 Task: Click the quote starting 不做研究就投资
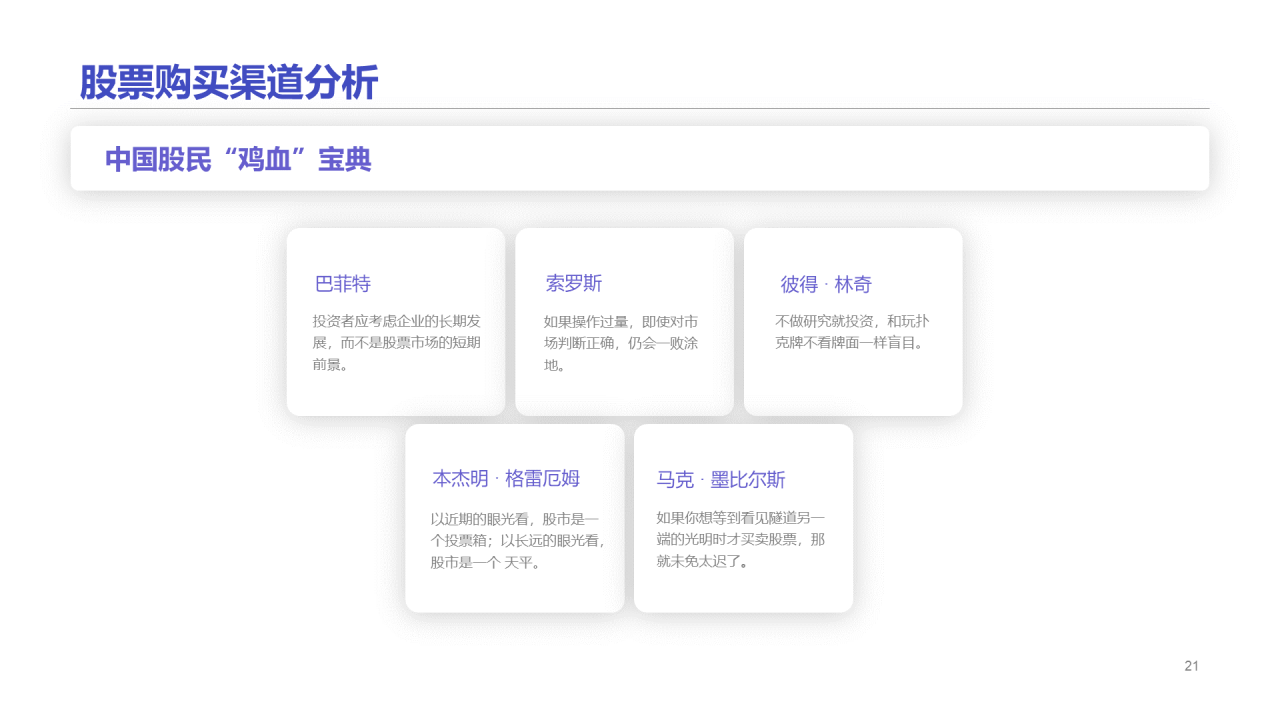[853, 332]
